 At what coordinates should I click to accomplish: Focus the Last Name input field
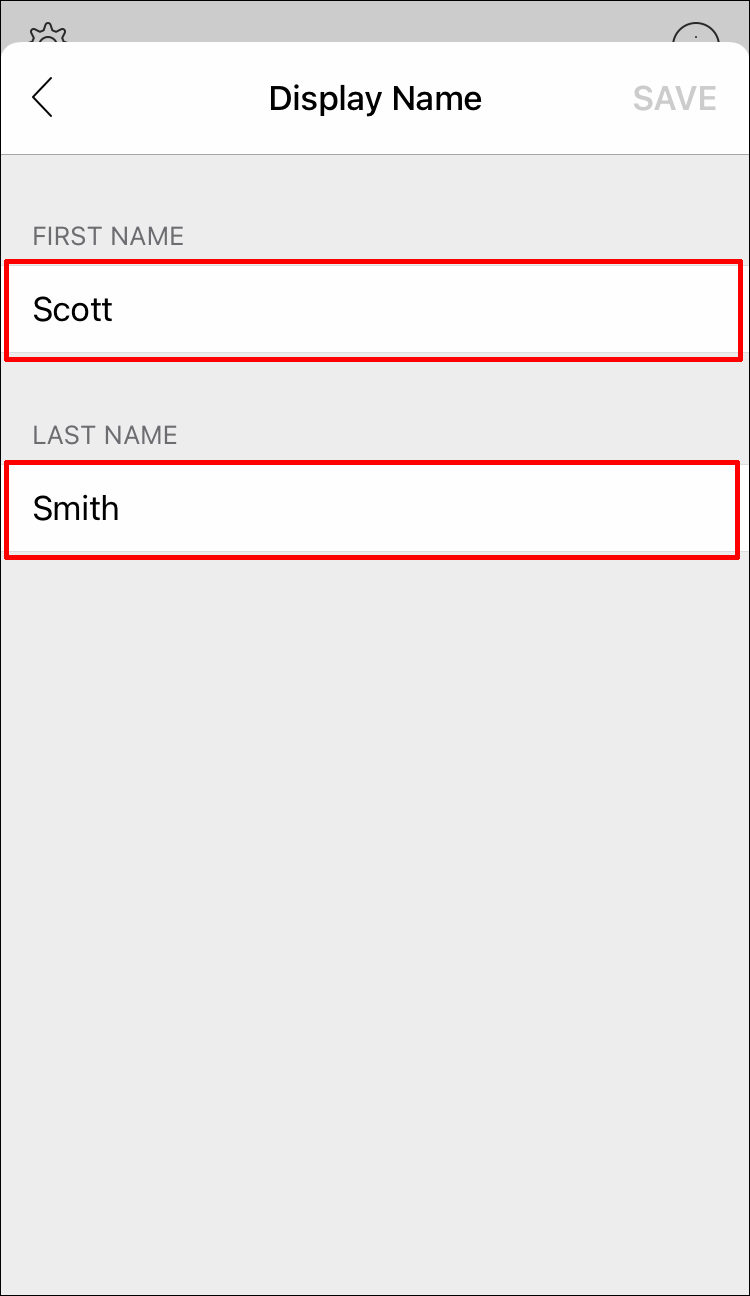[374, 508]
